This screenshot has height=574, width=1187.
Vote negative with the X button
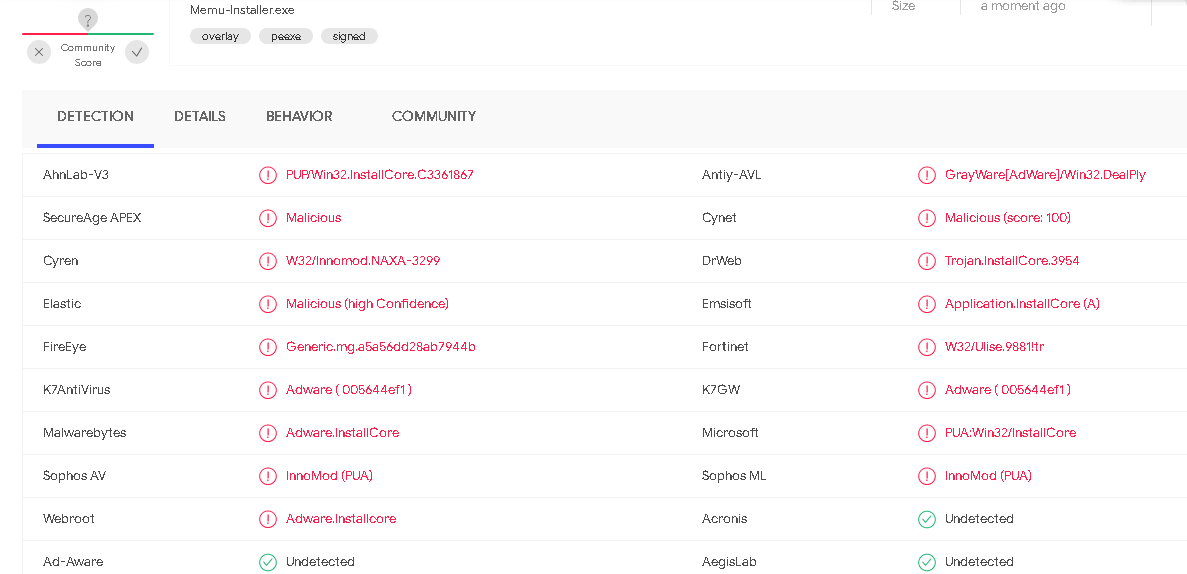39,52
